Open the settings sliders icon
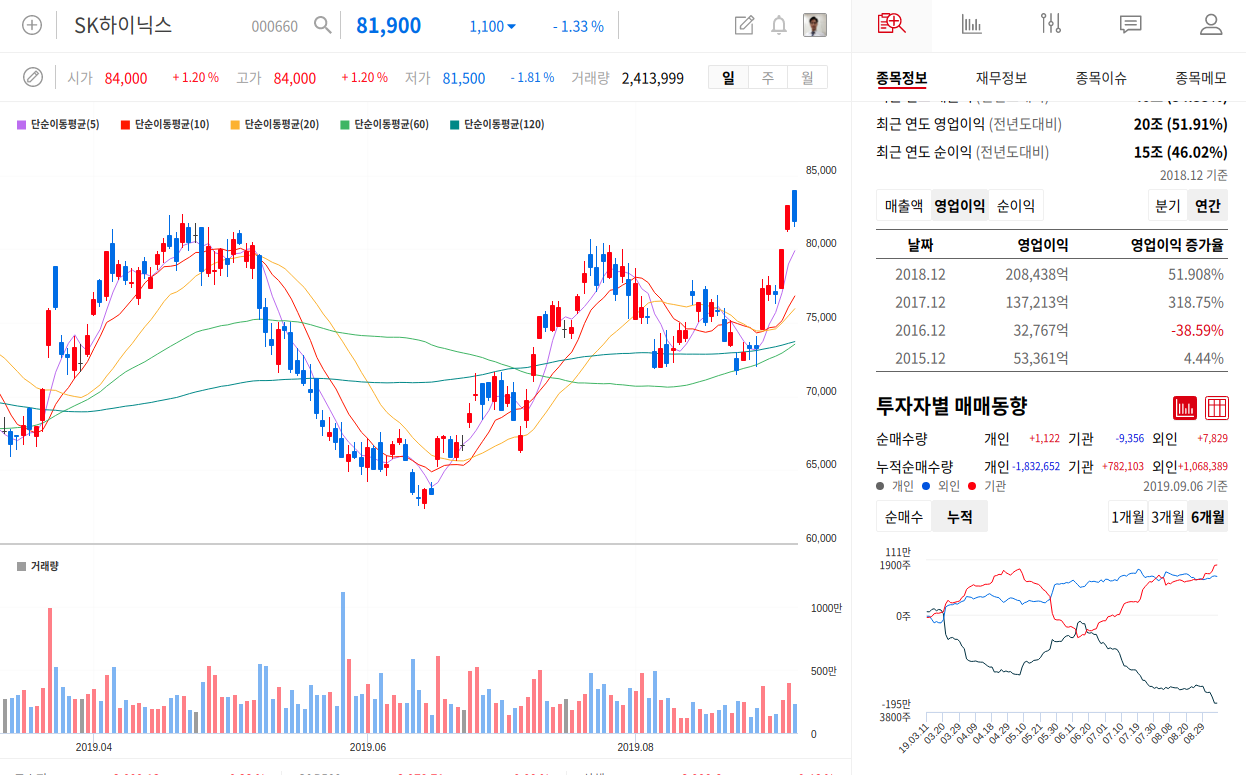The width and height of the screenshot is (1246, 775). tap(1051, 25)
